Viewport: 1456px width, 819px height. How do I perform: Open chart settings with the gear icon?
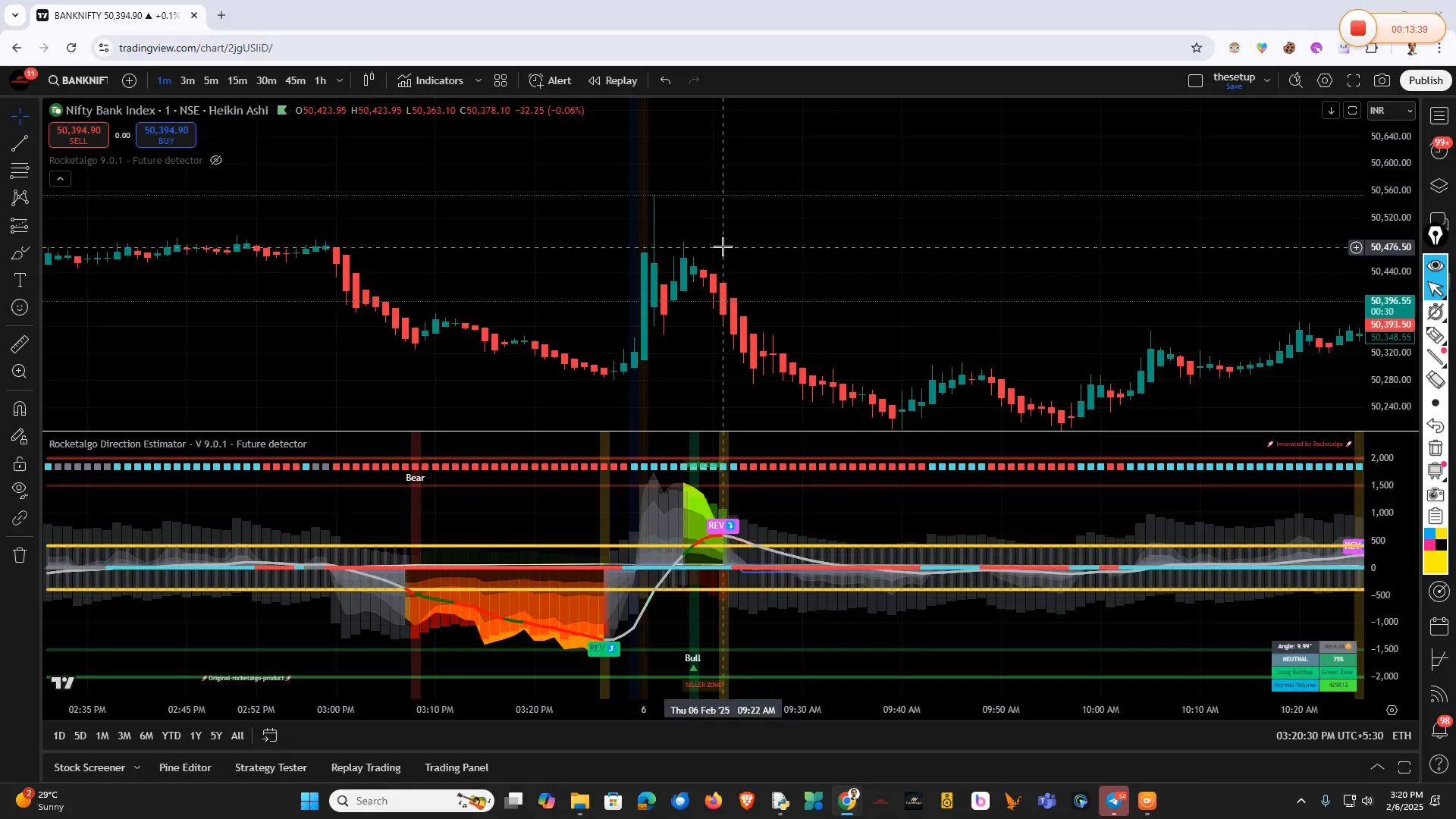pos(1326,80)
